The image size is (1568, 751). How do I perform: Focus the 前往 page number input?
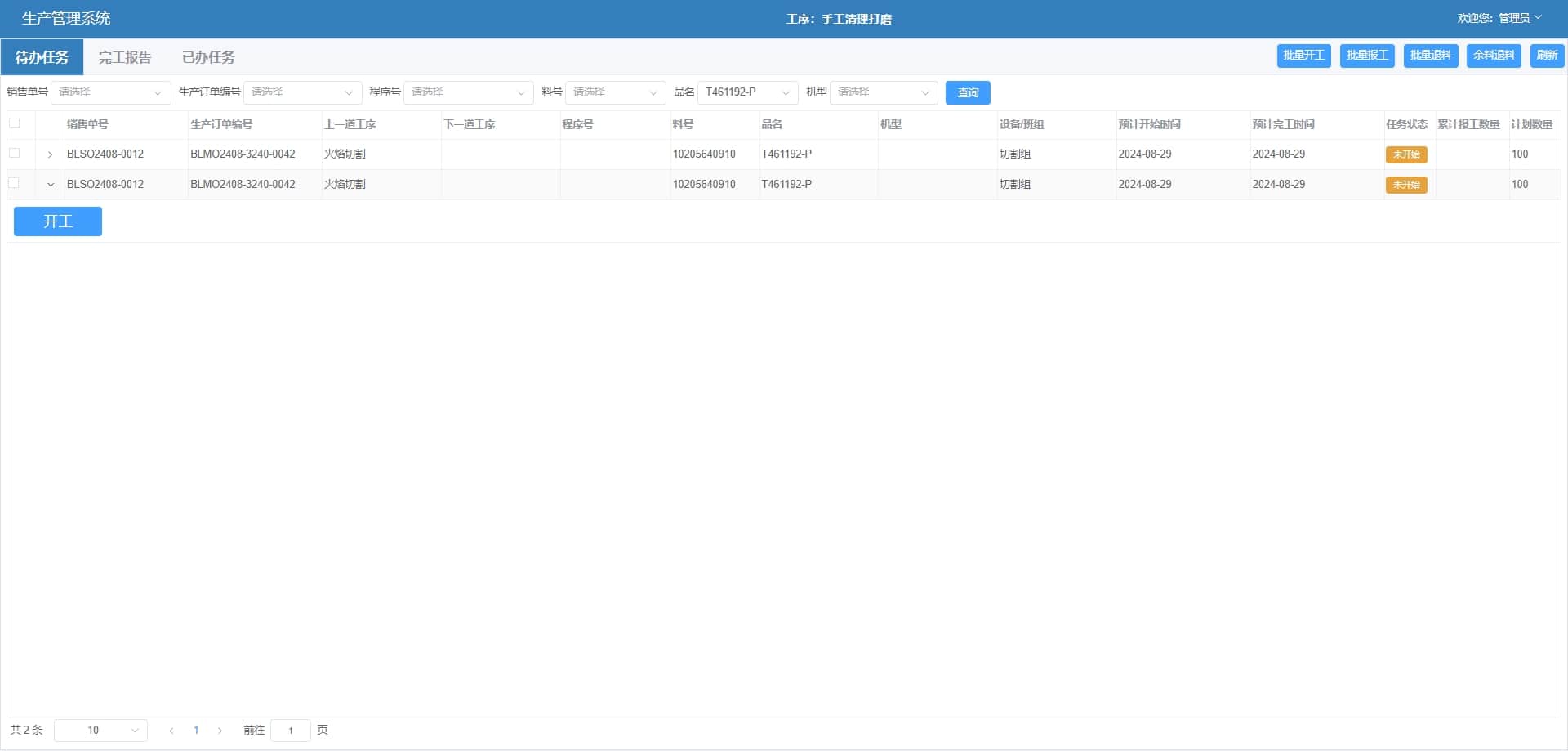(291, 730)
